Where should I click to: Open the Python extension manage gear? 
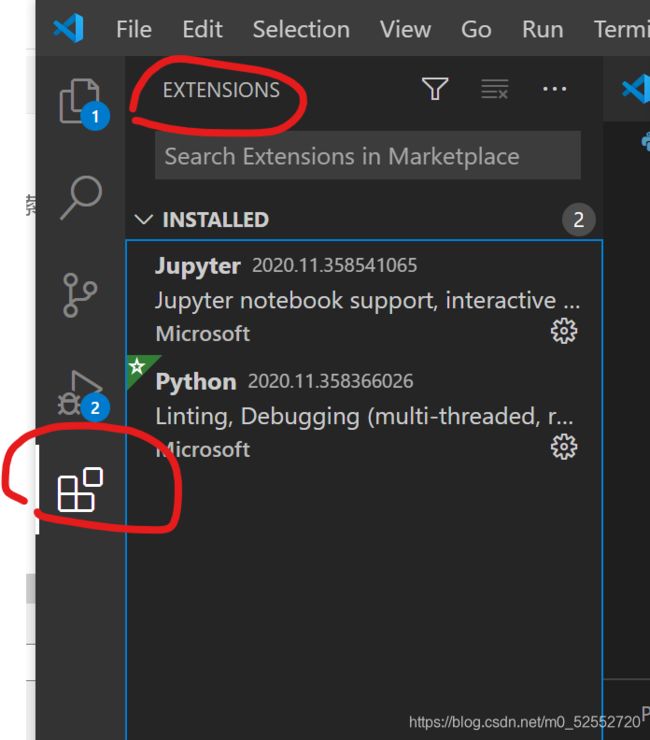click(564, 446)
